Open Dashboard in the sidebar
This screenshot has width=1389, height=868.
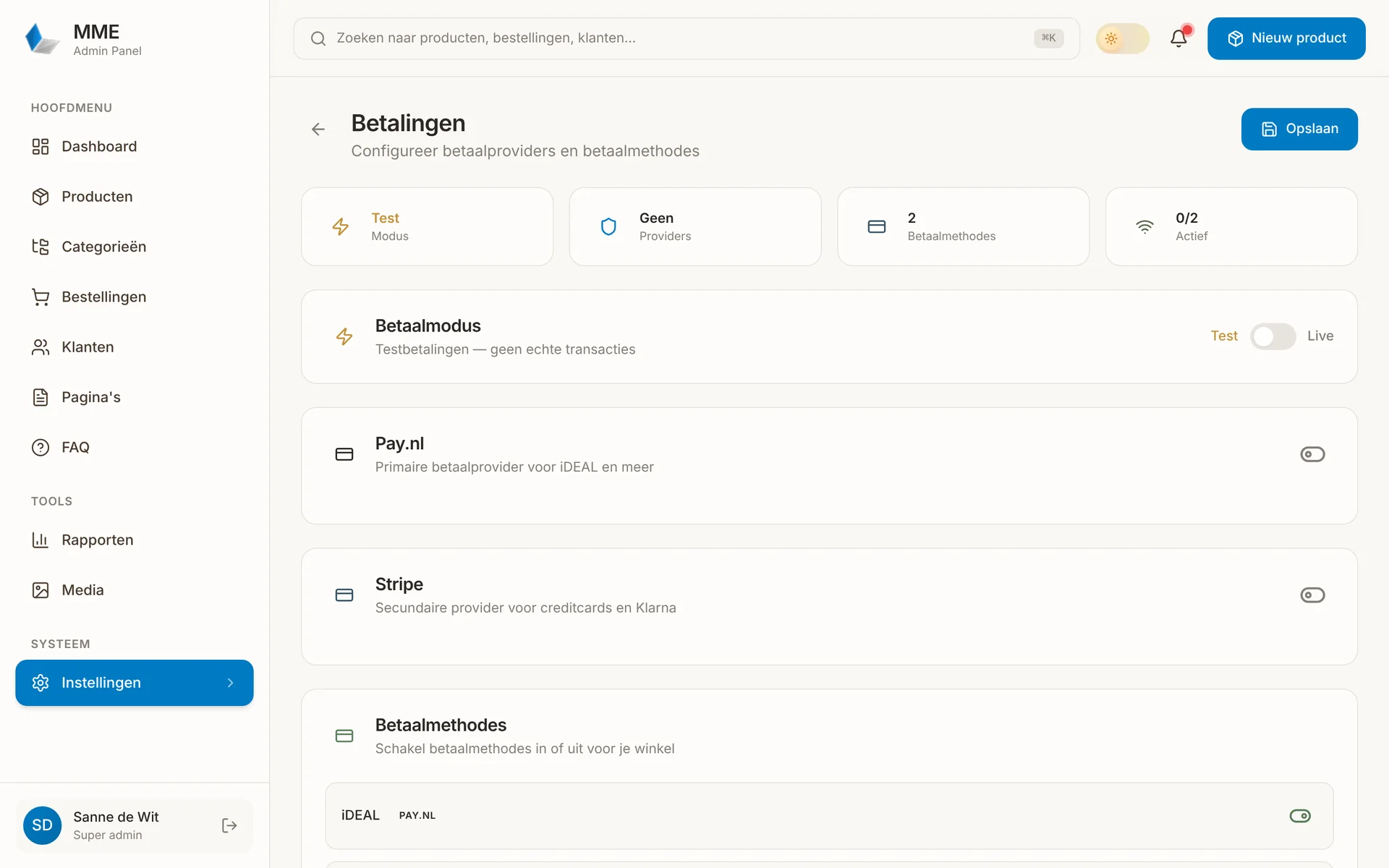coord(135,147)
